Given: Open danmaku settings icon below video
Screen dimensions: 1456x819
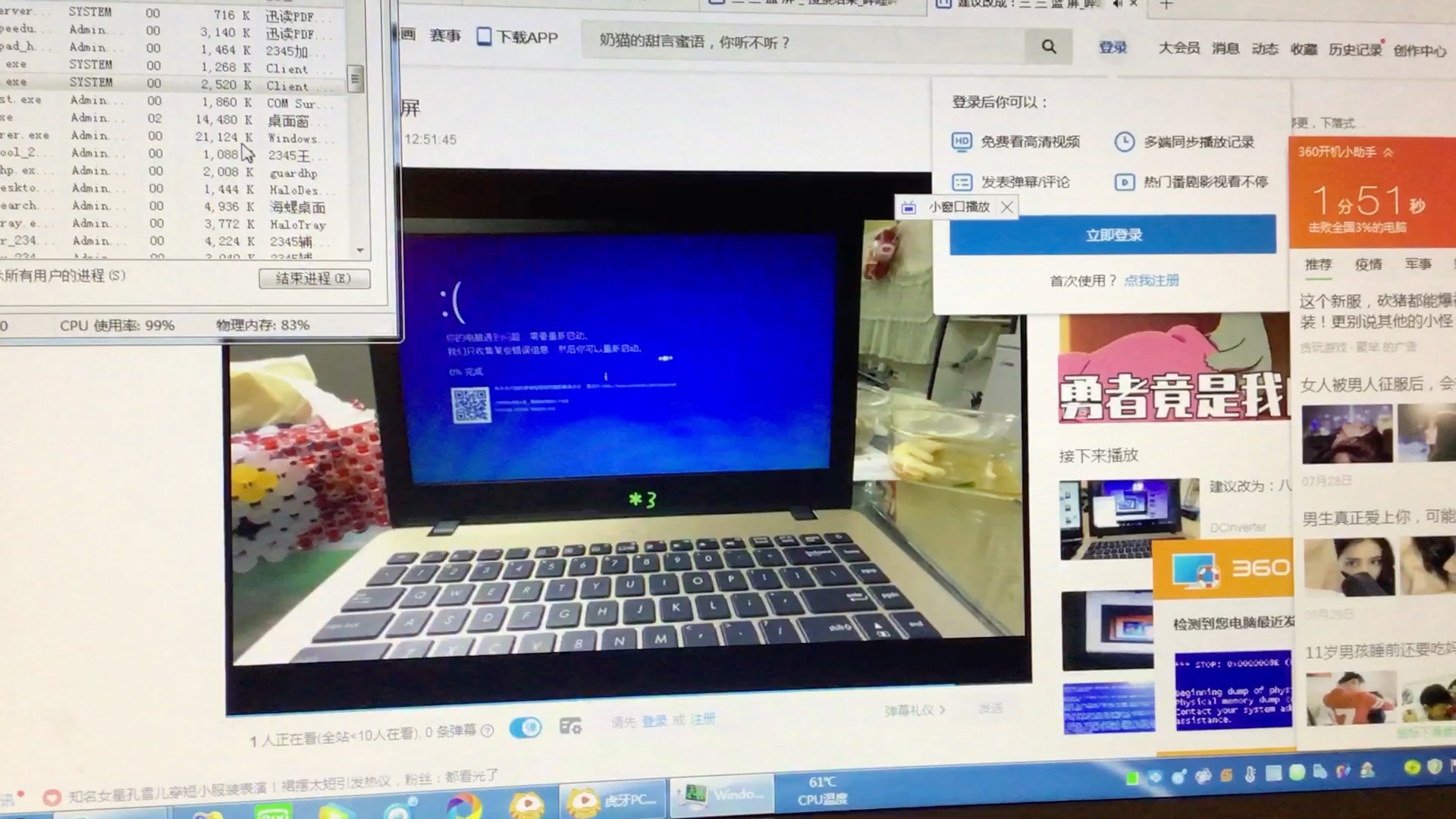Looking at the screenshot, I should pos(570,726).
